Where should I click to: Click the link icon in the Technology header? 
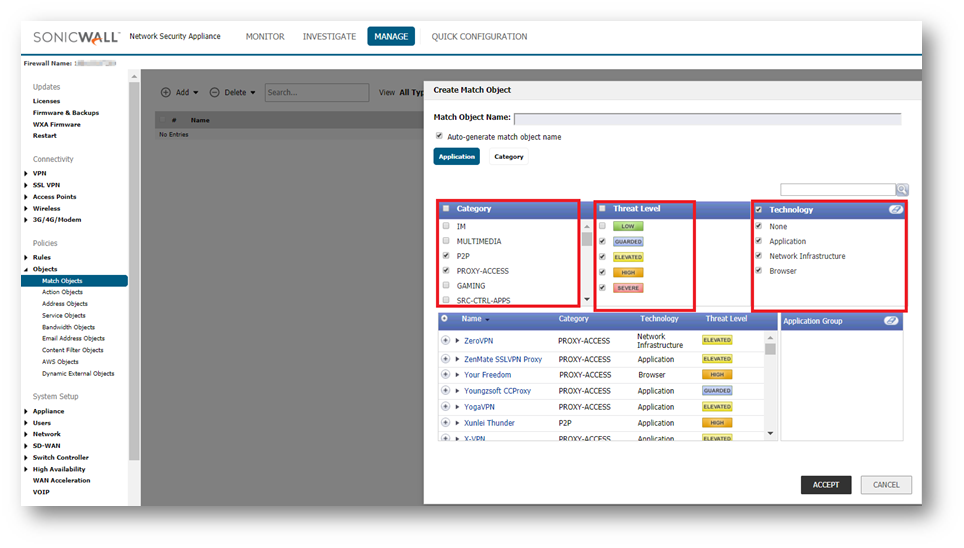(896, 210)
